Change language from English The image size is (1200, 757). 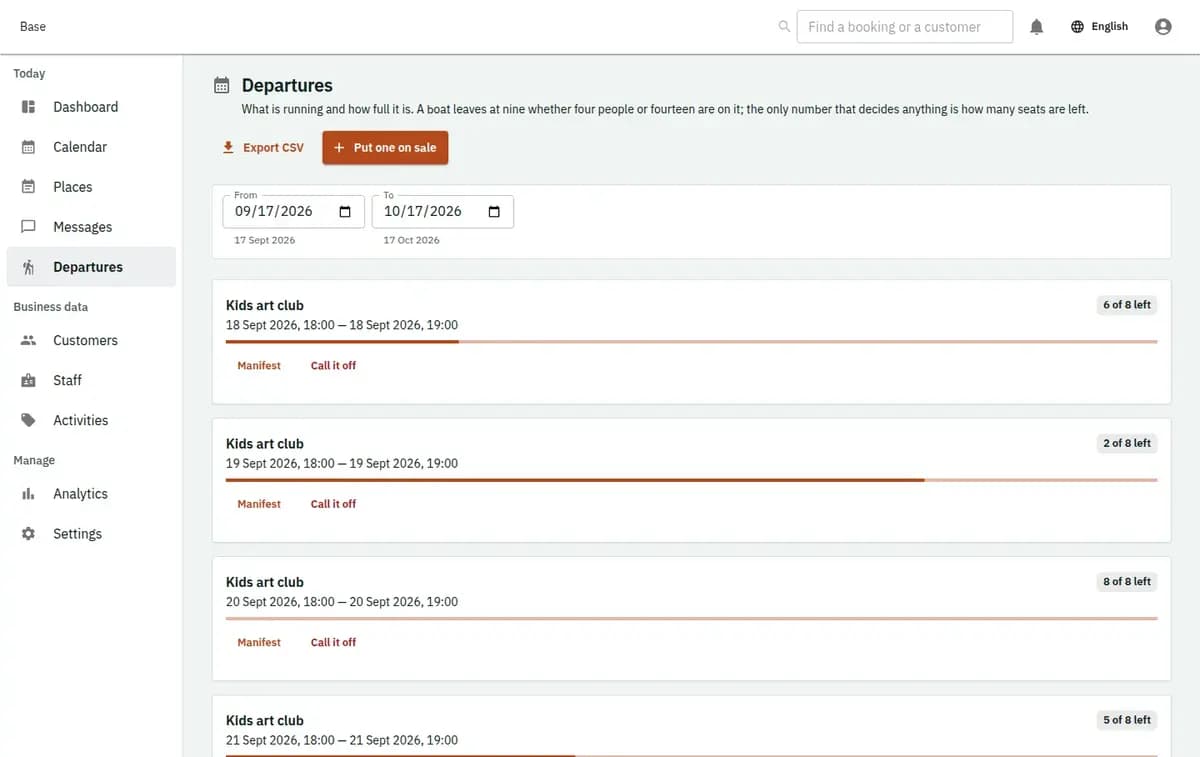point(1099,27)
